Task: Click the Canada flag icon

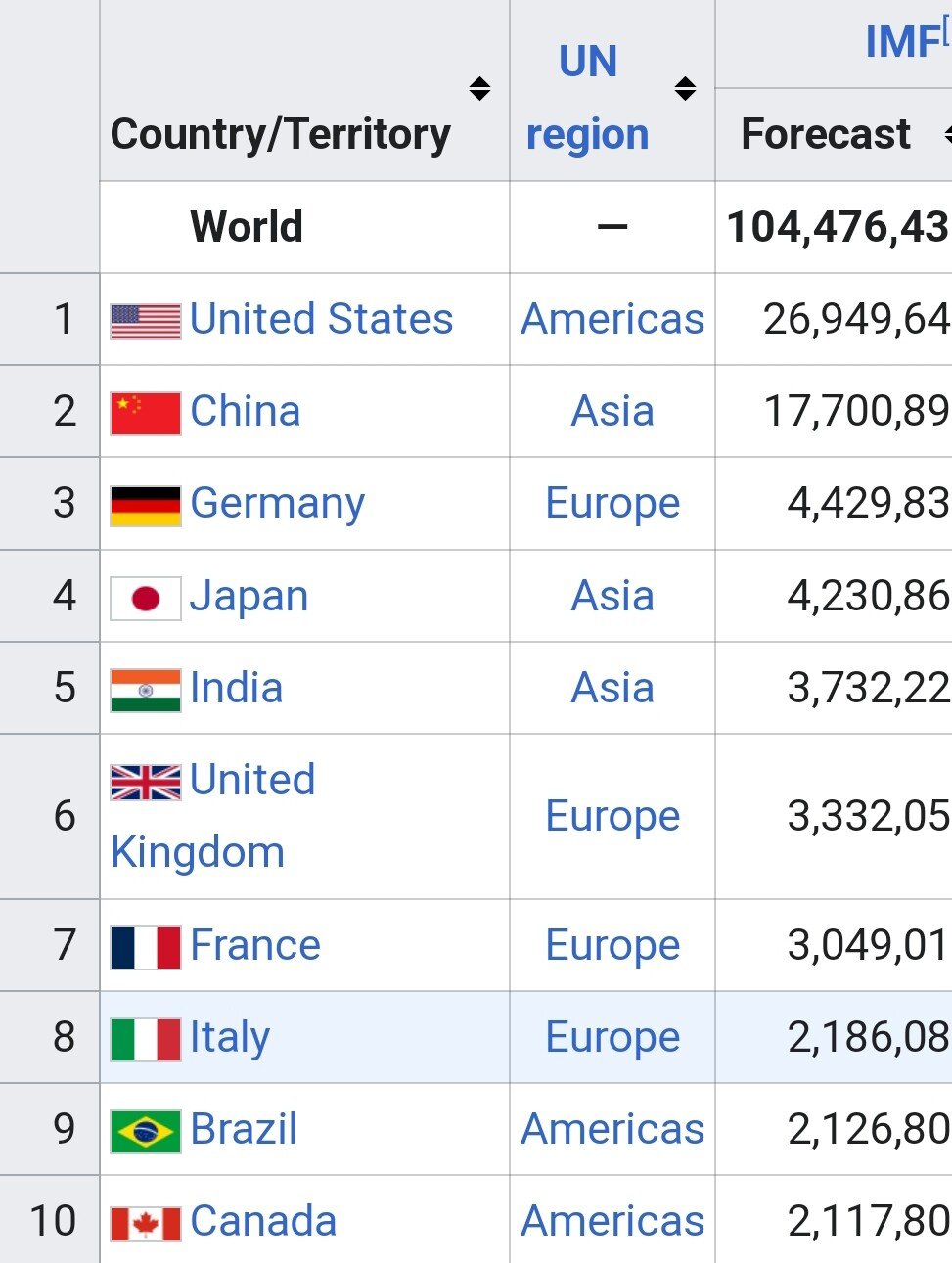Action: (145, 1223)
